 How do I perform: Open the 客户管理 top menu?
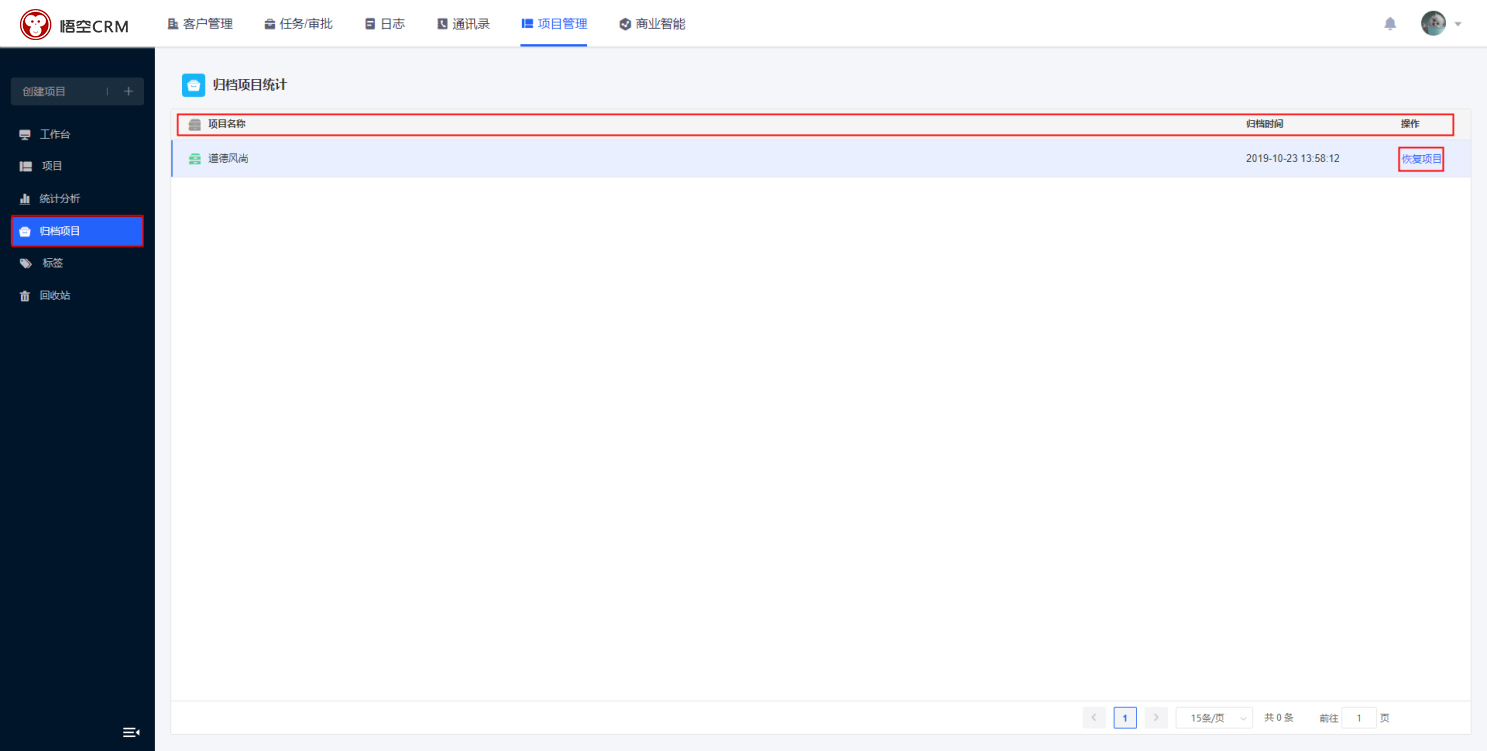click(200, 24)
